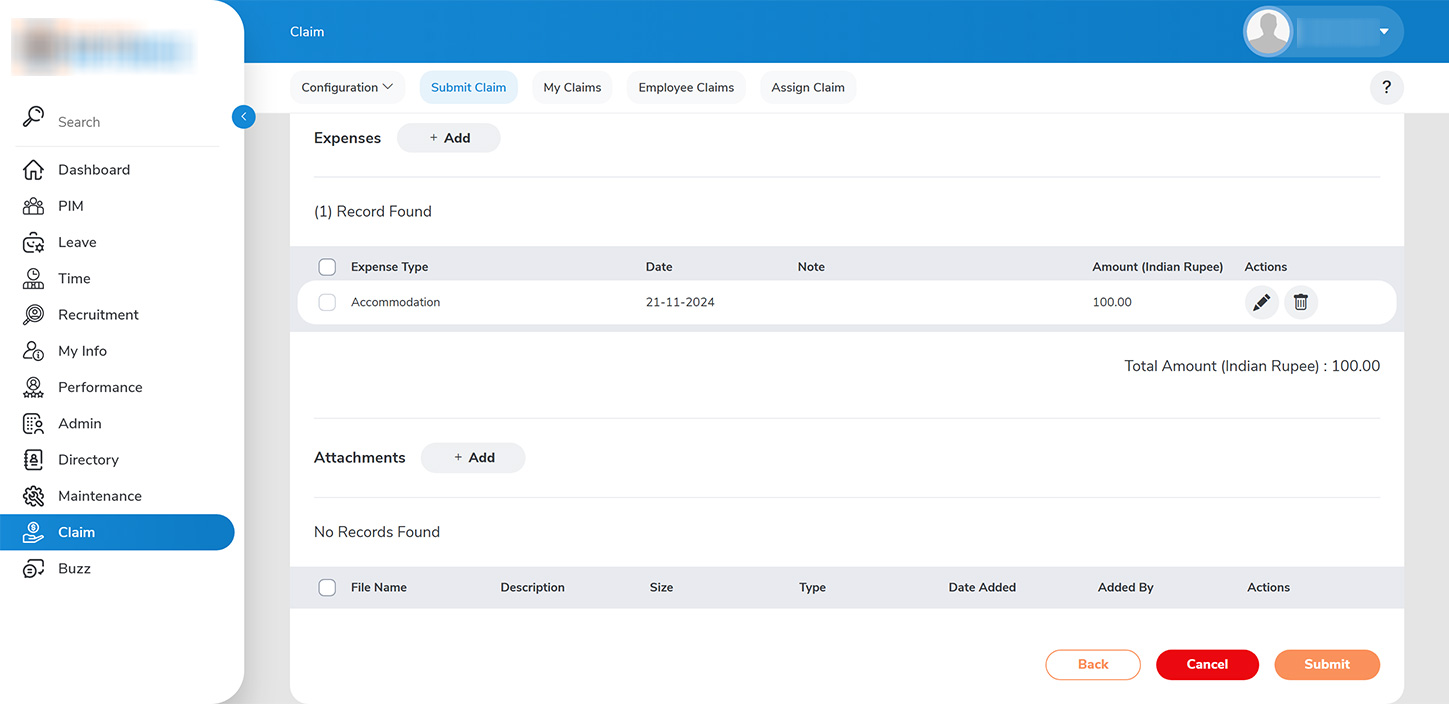Switch to the My Claims tab
This screenshot has width=1449, height=704.
tap(572, 88)
